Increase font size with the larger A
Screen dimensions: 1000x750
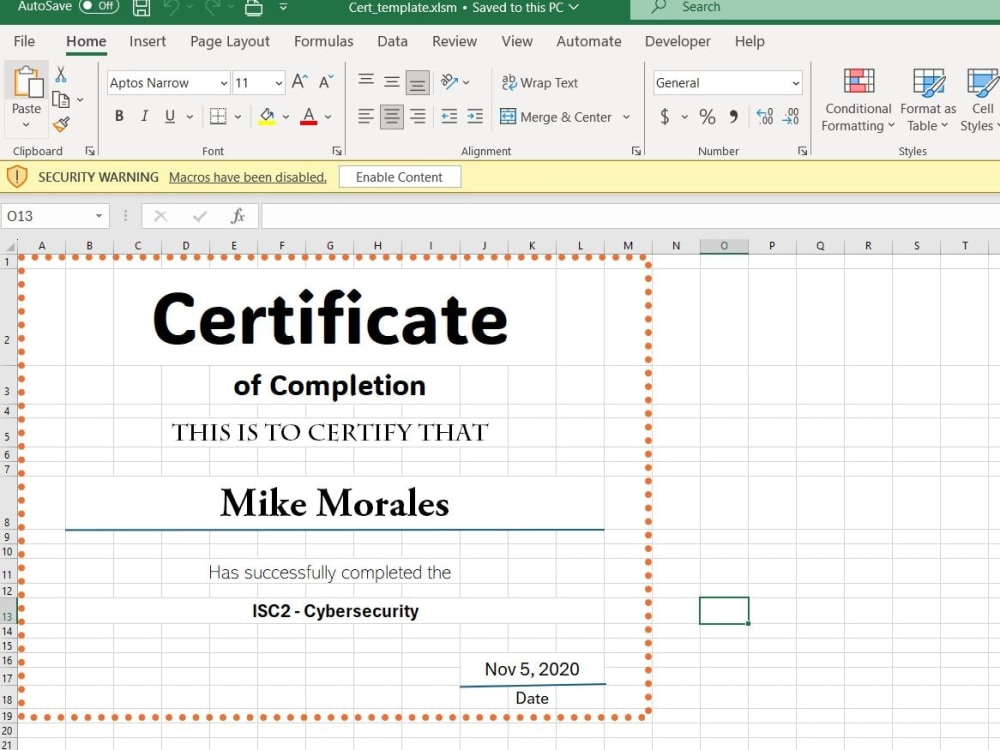click(x=300, y=82)
